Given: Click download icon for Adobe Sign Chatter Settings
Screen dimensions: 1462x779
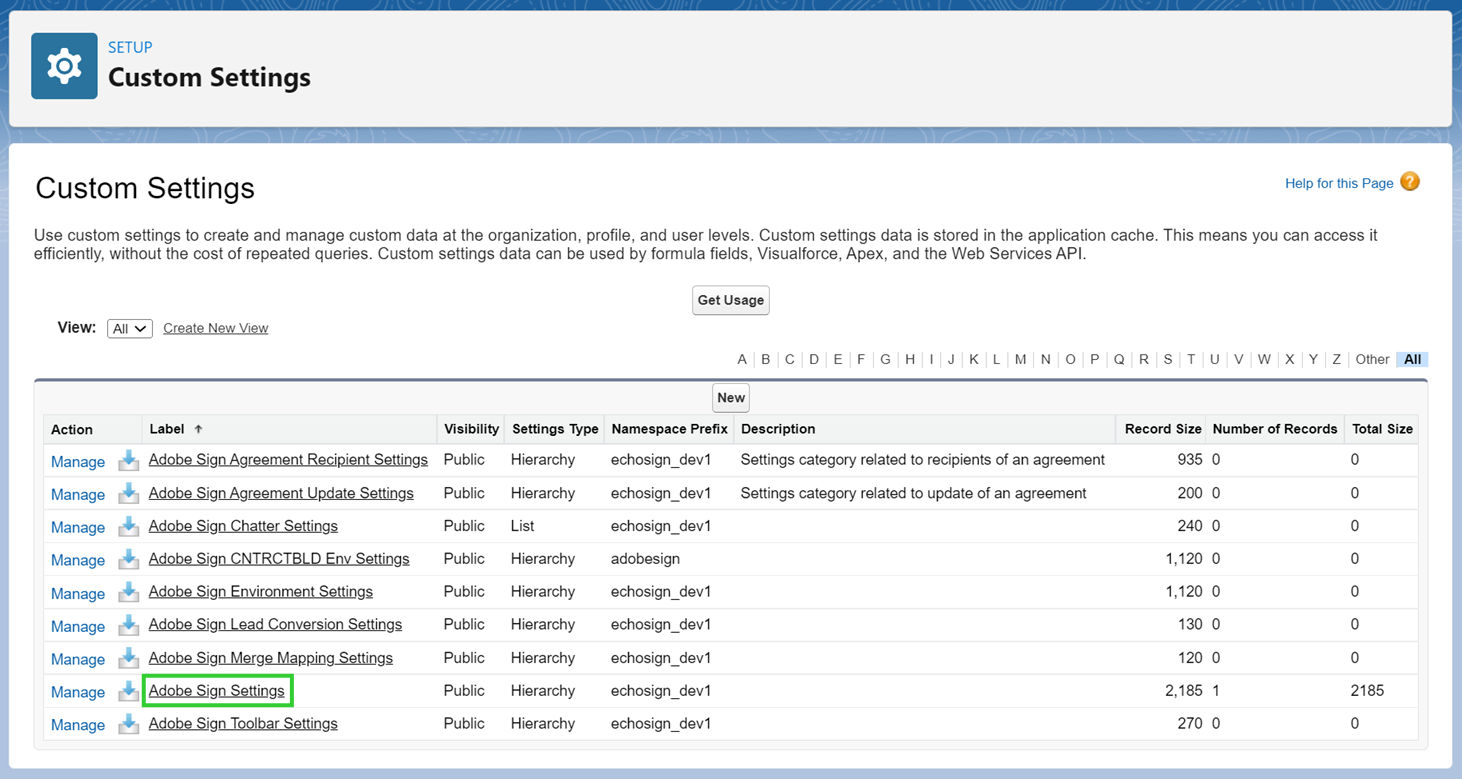Looking at the screenshot, I should (x=128, y=527).
